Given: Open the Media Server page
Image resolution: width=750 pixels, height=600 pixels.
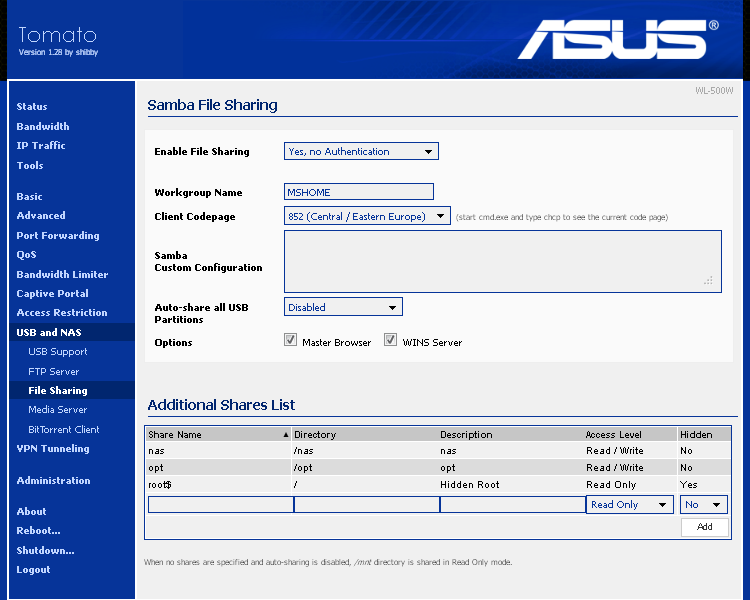Looking at the screenshot, I should [x=58, y=410].
